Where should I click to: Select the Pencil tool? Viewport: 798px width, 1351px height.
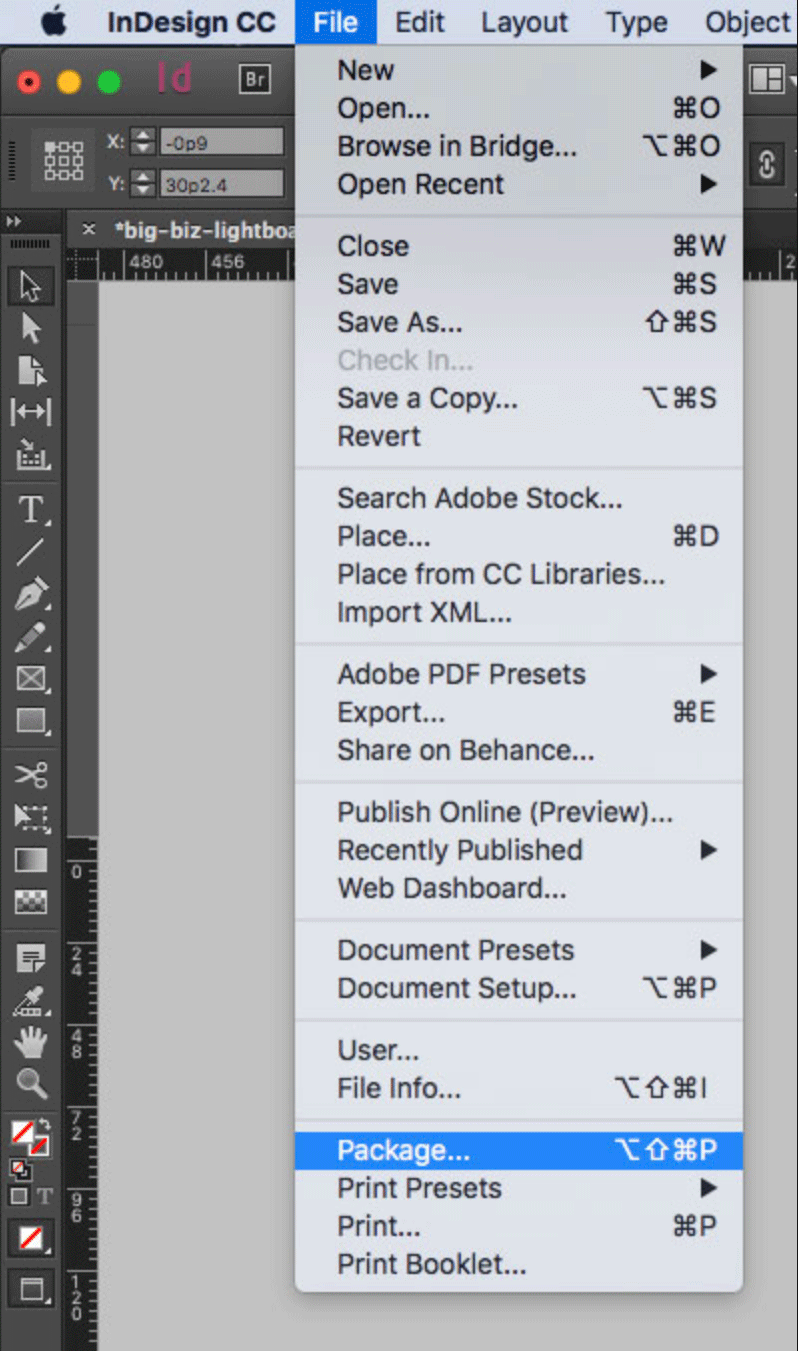tap(31, 638)
